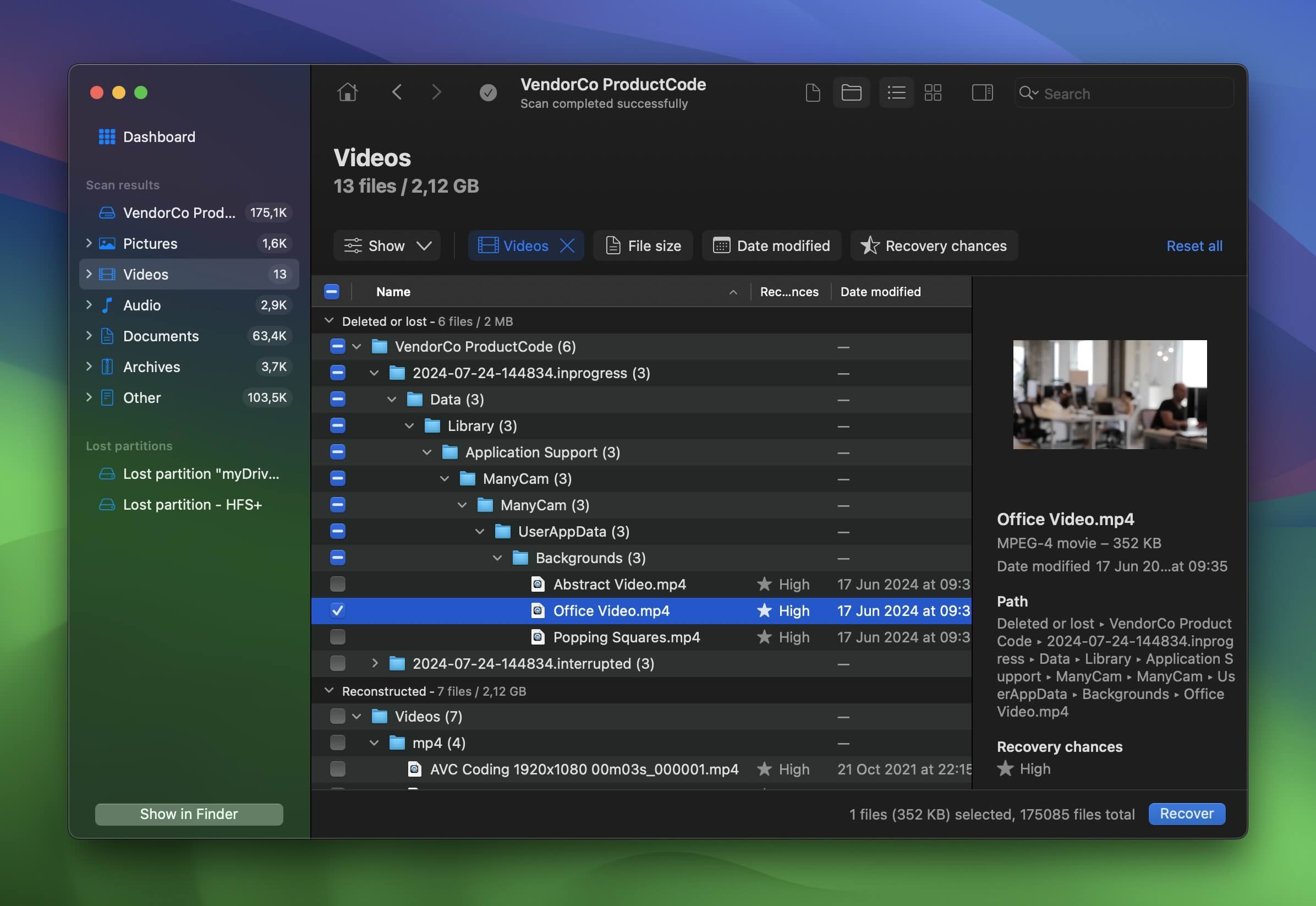Click Popping Squares.mp4 file icon
Image resolution: width=1316 pixels, height=906 pixels.
tap(537, 637)
